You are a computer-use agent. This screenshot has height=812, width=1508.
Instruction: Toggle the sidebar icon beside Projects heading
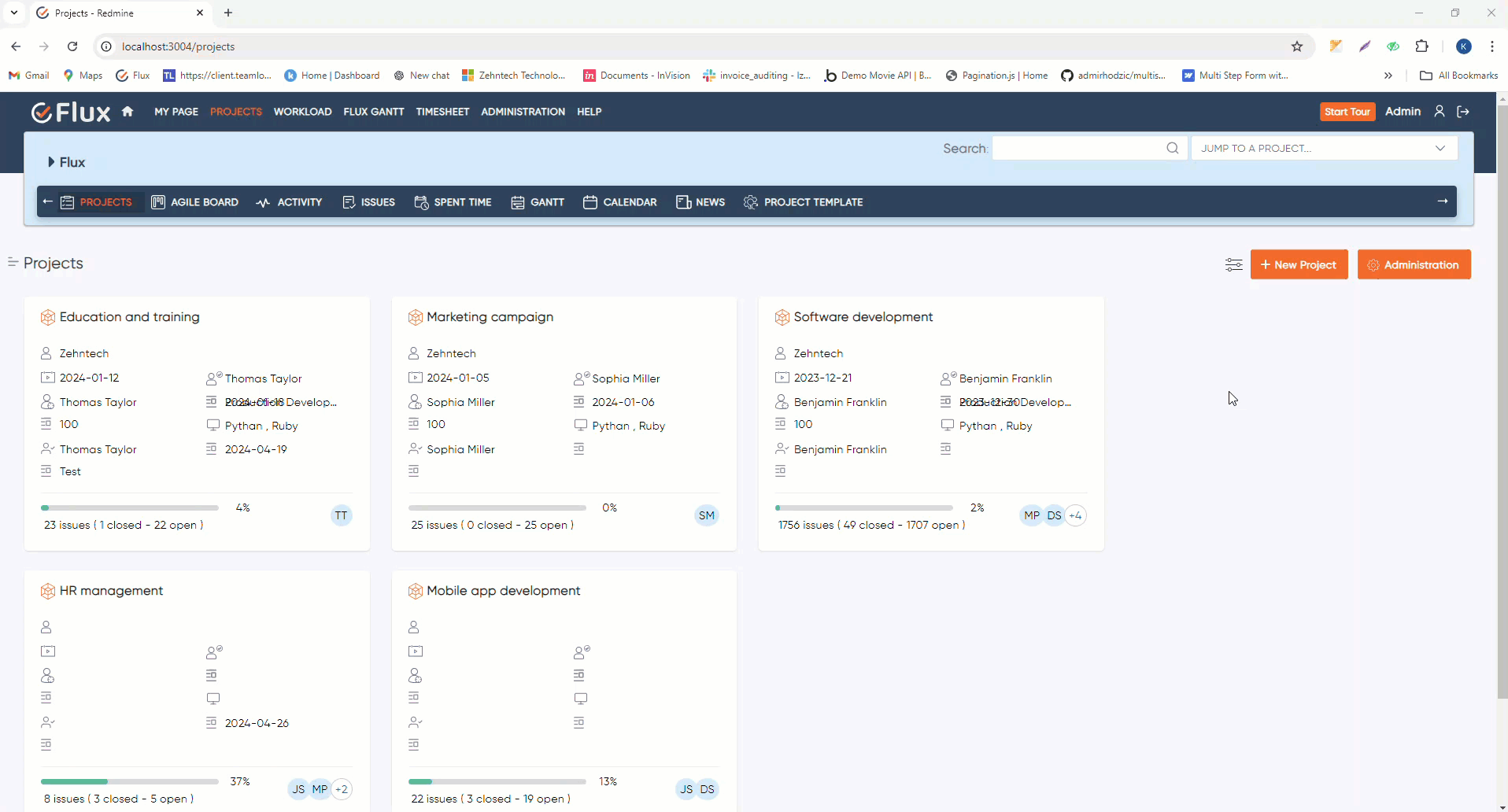(x=13, y=262)
